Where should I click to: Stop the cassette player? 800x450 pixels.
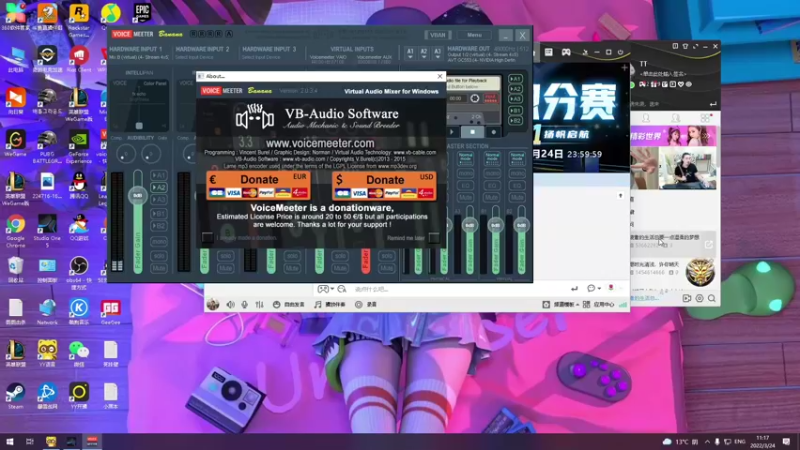tap(472, 132)
